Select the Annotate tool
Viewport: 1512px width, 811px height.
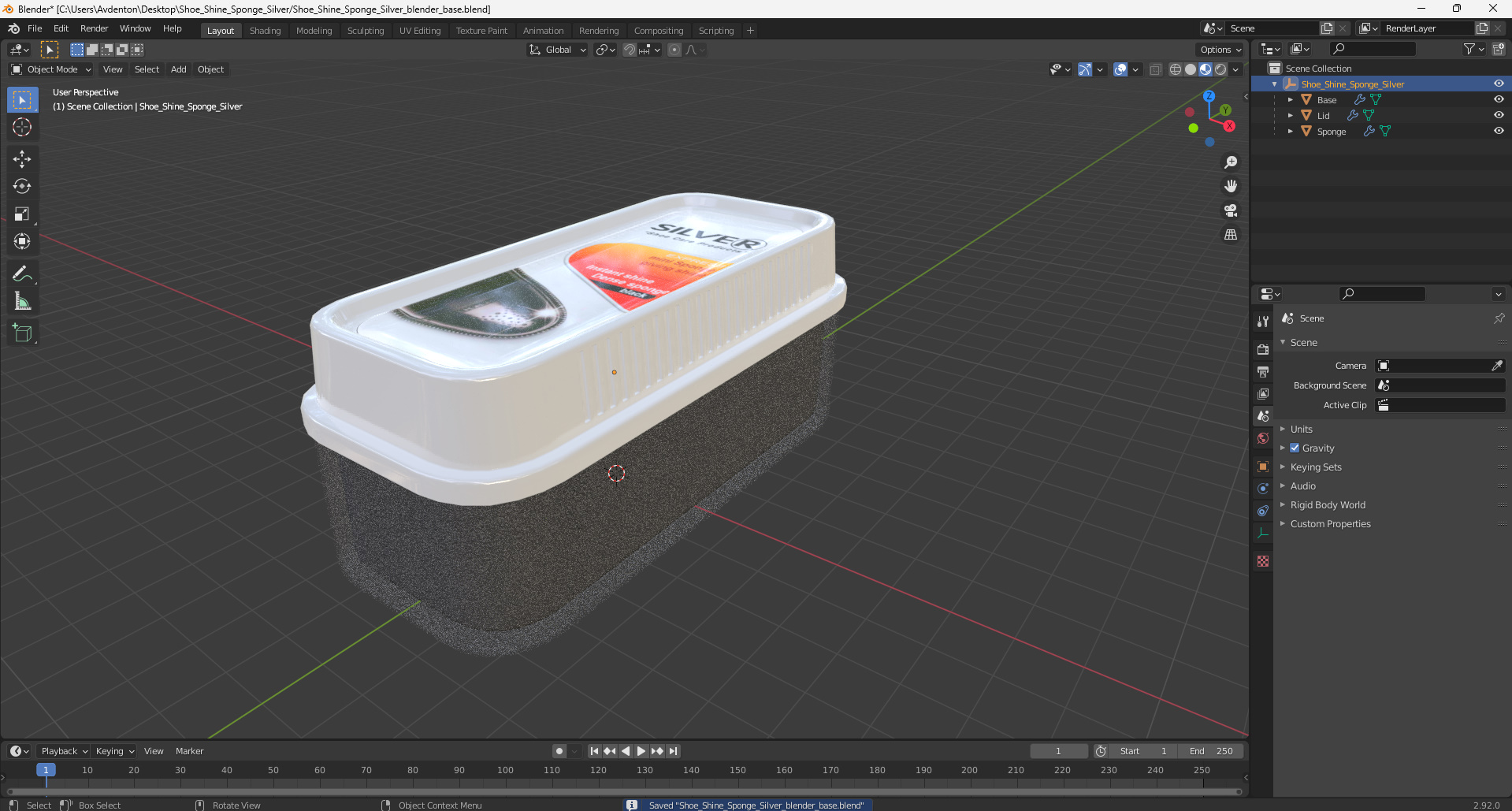22,274
